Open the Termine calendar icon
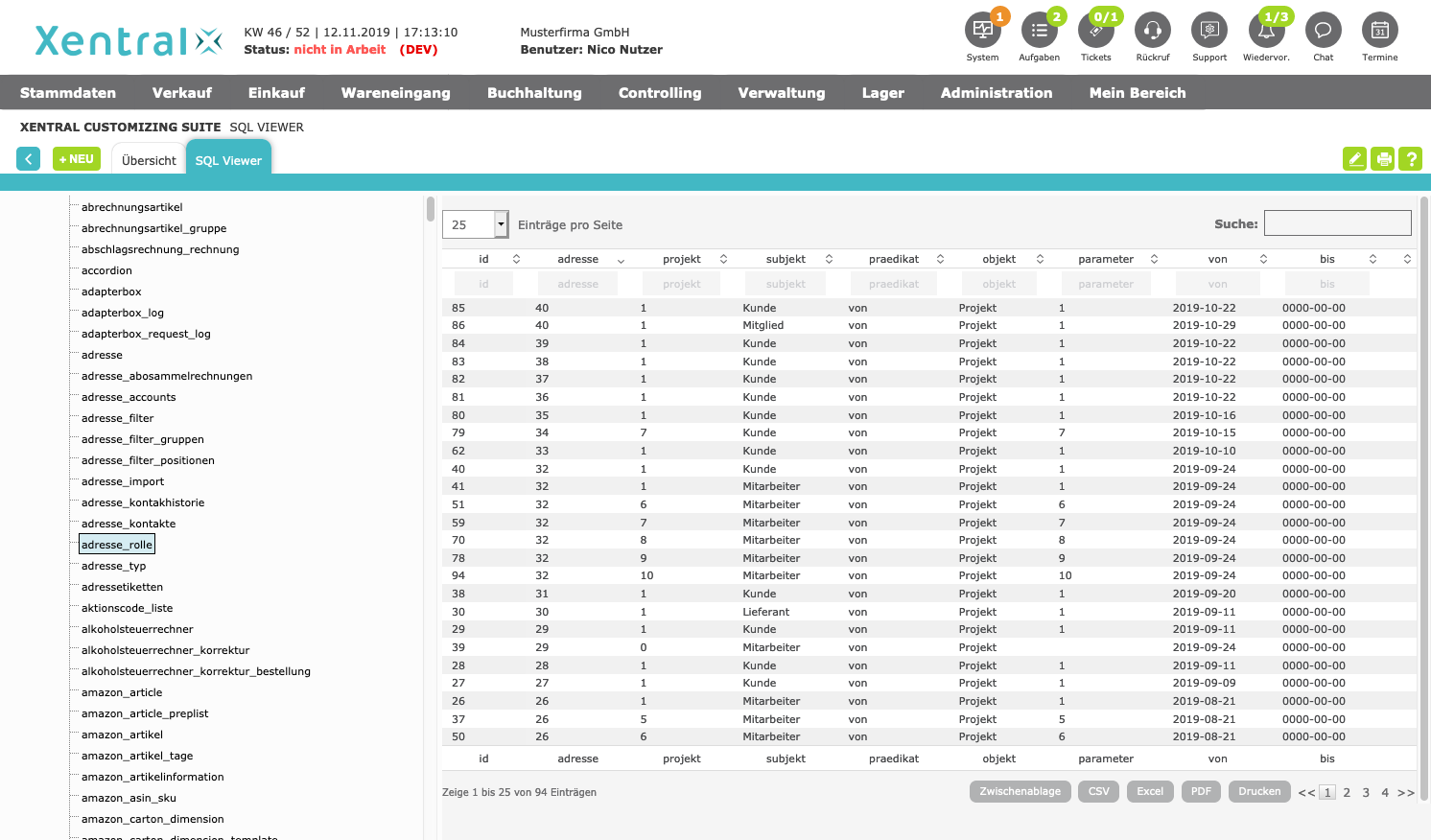The width and height of the screenshot is (1431, 840). [x=1379, y=31]
